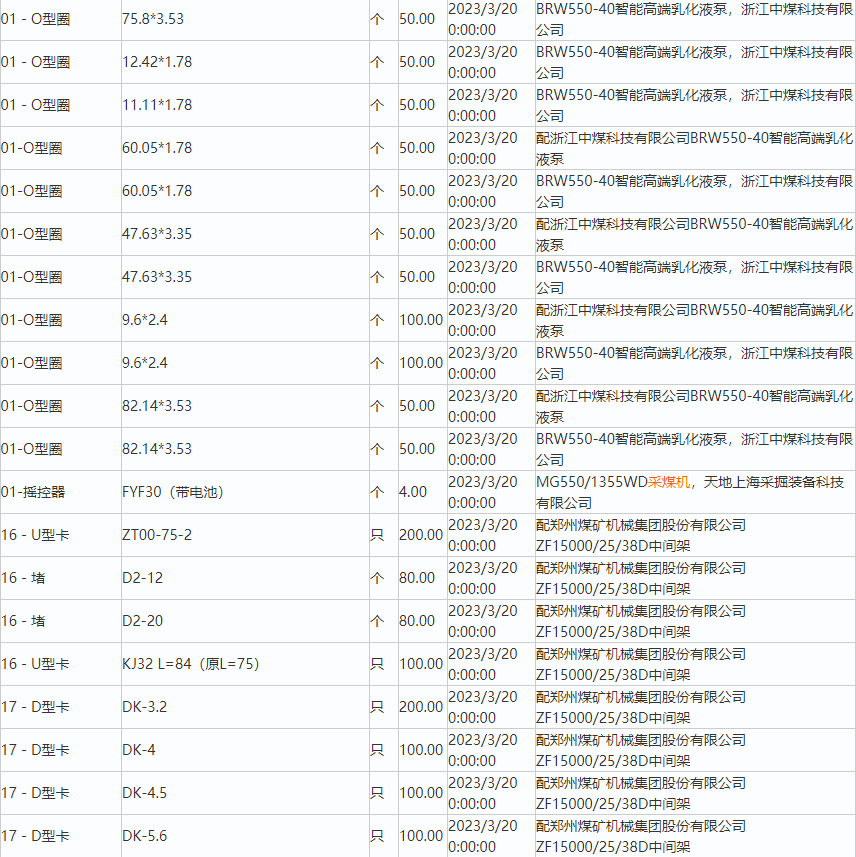Viewport: 856px width, 857px height.
Task: Select quantity 4.00 in the 摇控器 row
Action: click(422, 492)
